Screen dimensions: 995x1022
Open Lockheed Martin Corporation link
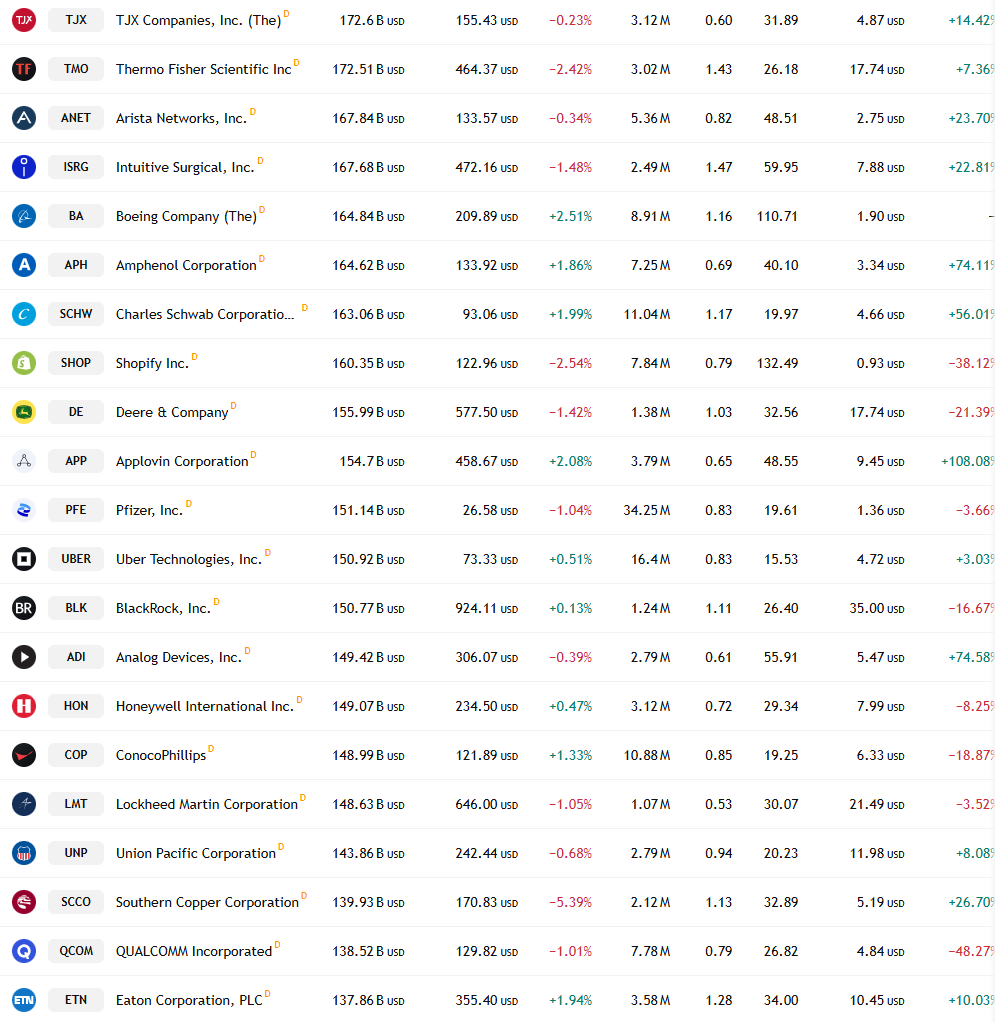coord(207,804)
